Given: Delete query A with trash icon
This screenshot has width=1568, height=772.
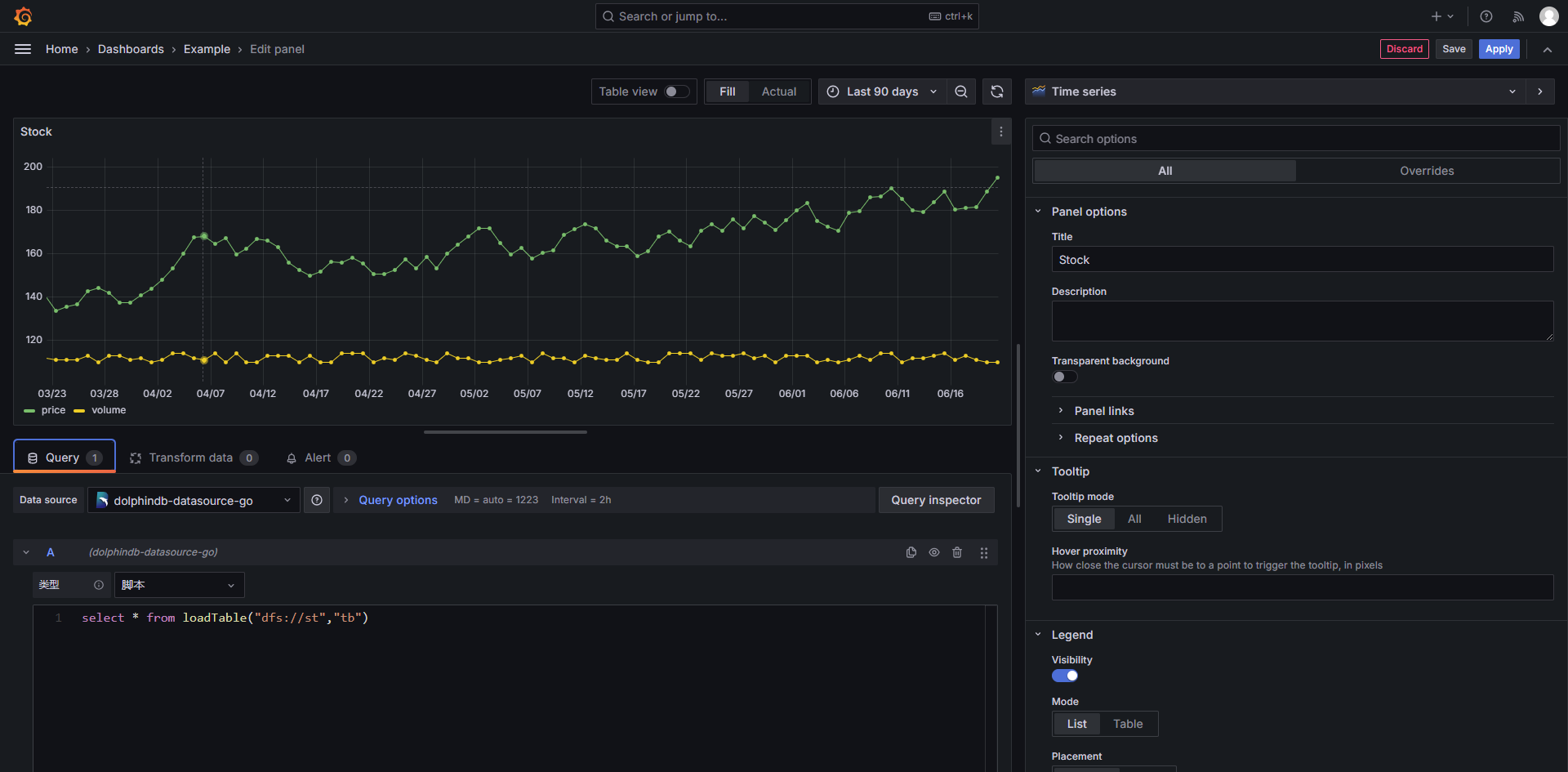Looking at the screenshot, I should [957, 552].
